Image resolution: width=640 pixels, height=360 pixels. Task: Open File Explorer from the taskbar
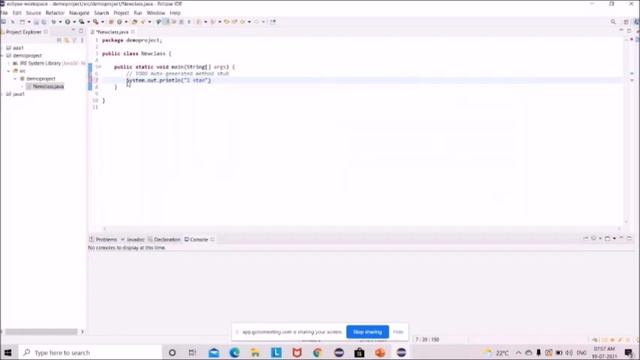[x=255, y=353]
